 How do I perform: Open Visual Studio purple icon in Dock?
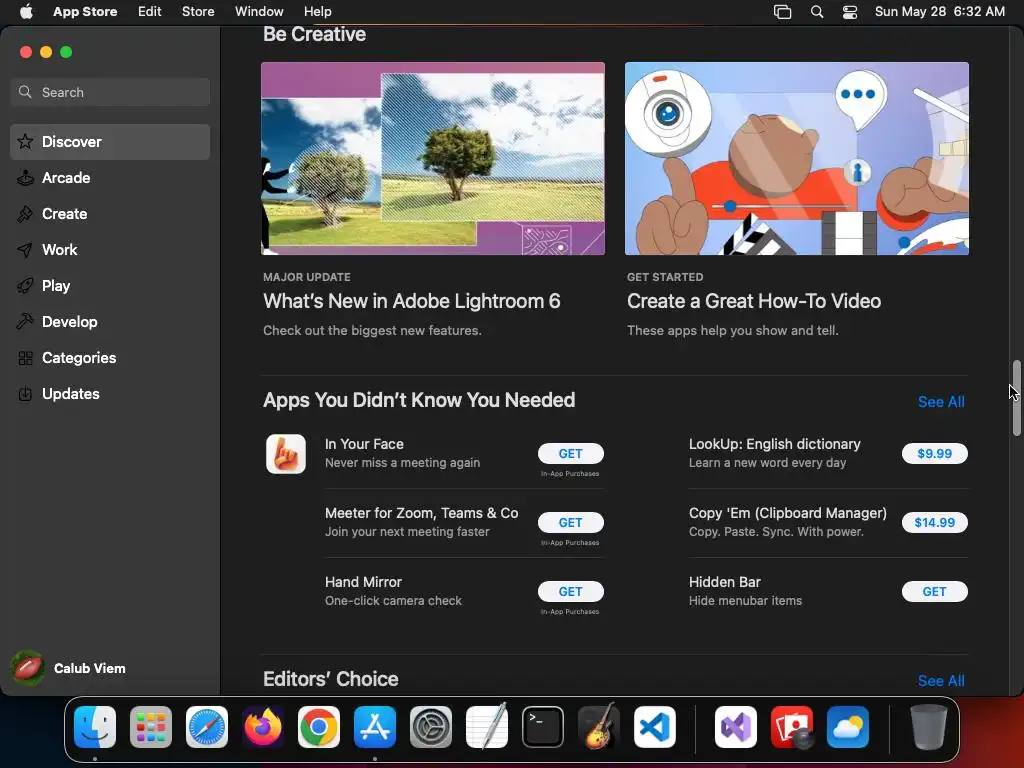(x=736, y=727)
